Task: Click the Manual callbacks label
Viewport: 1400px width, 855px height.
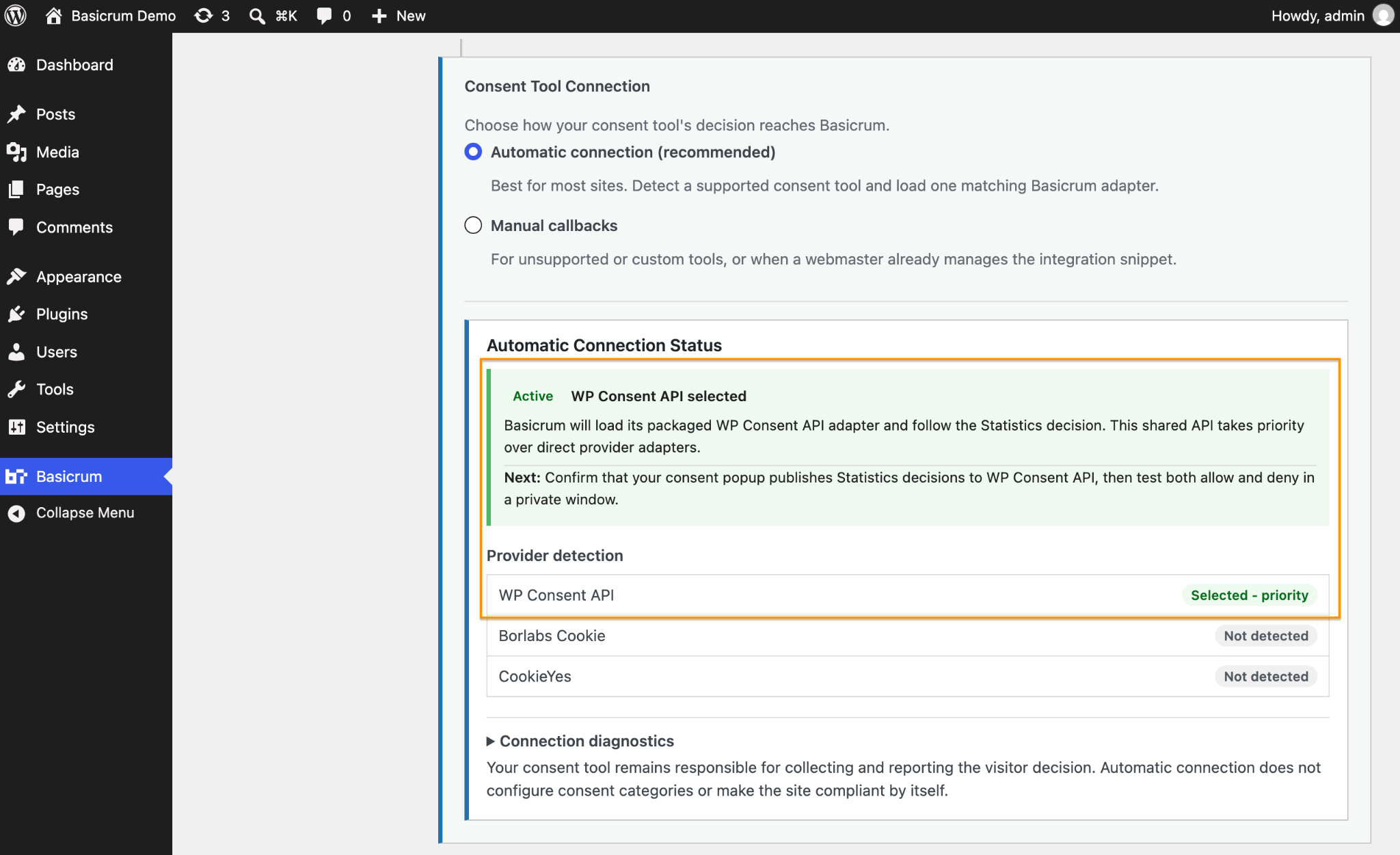Action: click(x=554, y=226)
